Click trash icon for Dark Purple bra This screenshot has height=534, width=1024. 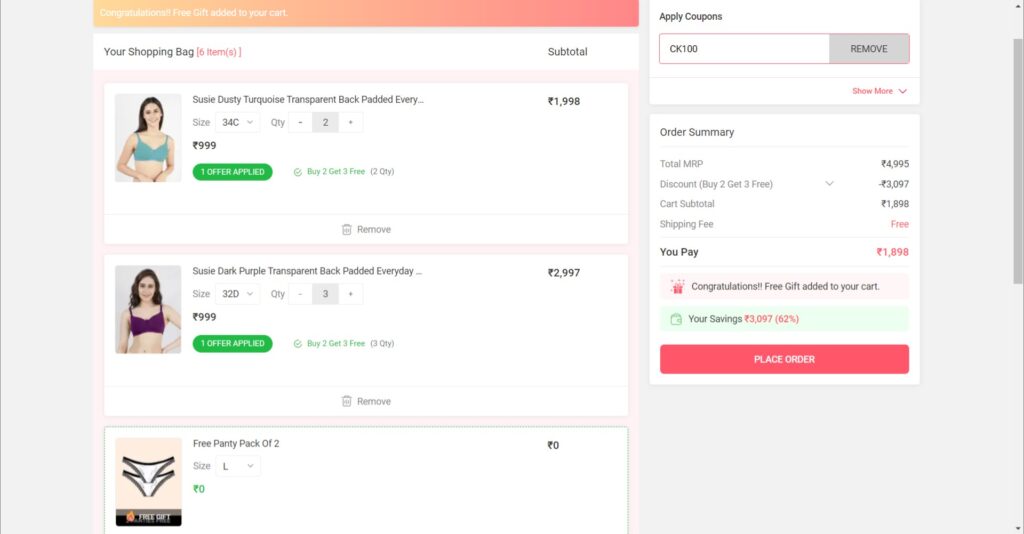coord(347,401)
